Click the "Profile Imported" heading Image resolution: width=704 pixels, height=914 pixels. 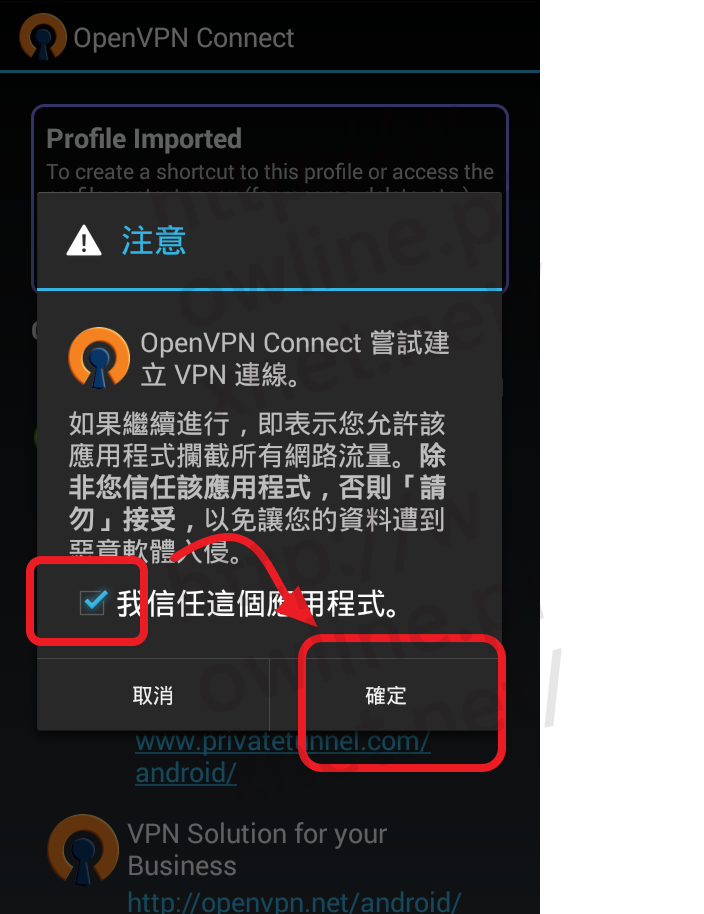coord(144,139)
